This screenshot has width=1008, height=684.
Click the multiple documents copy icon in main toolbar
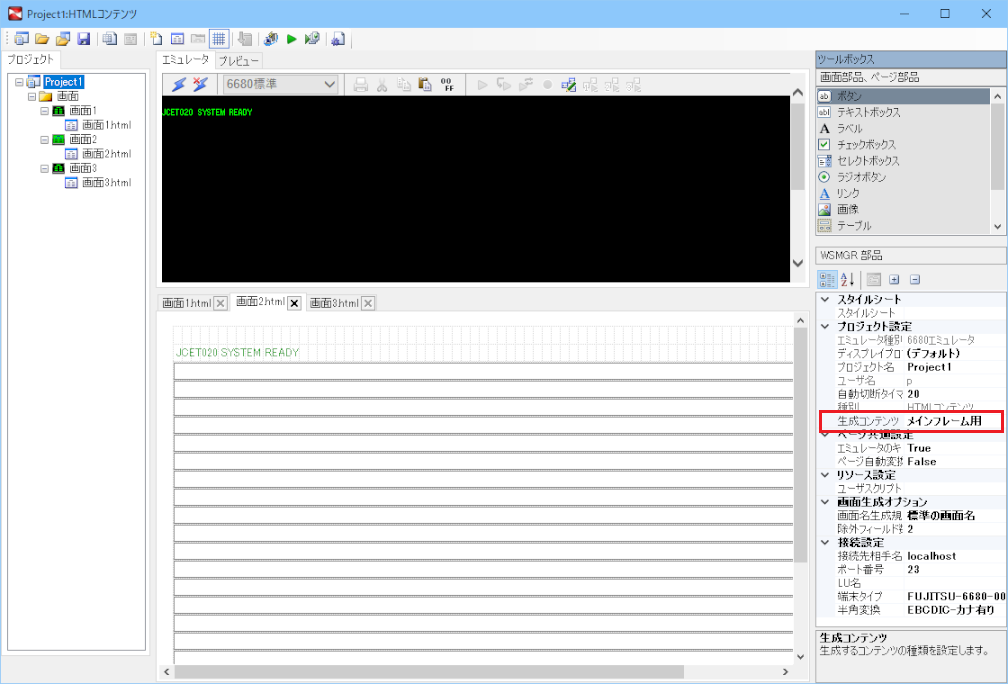point(110,39)
